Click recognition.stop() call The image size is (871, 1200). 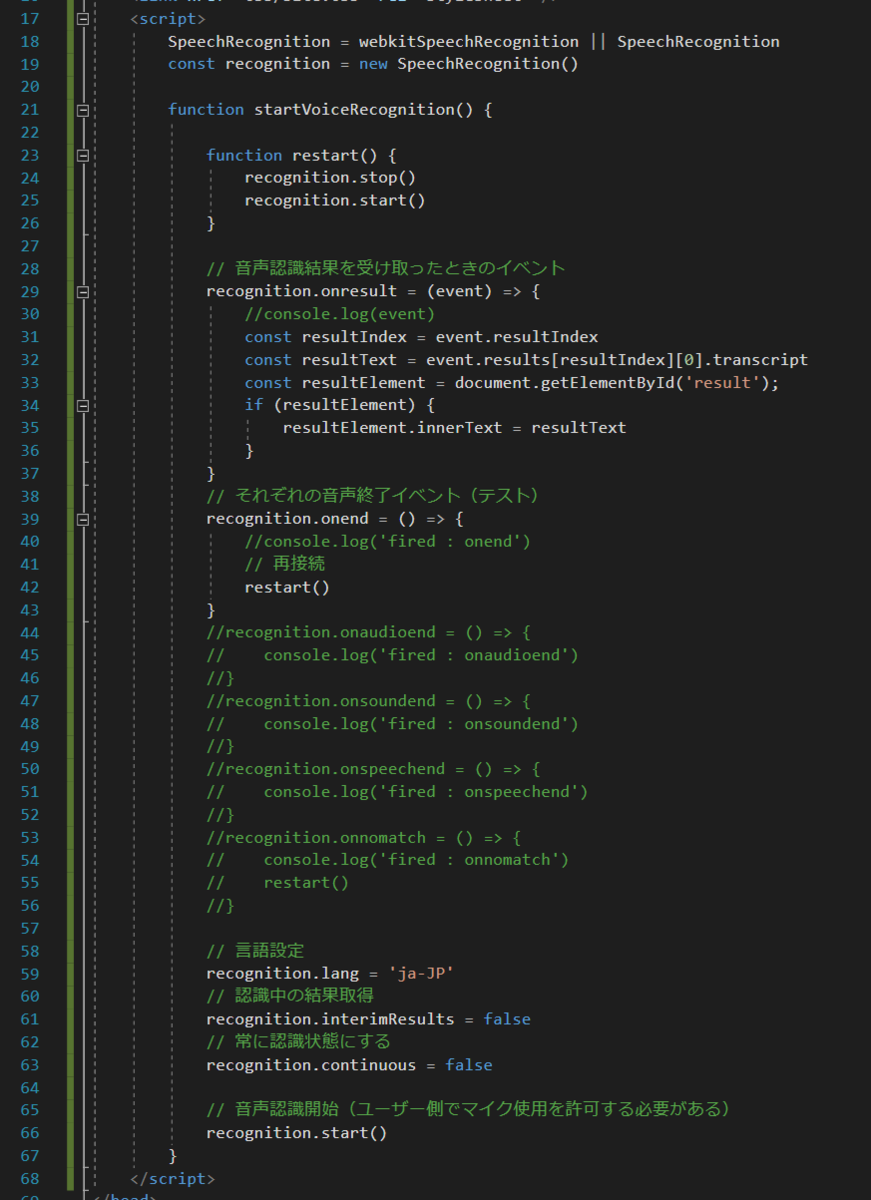[x=330, y=177]
